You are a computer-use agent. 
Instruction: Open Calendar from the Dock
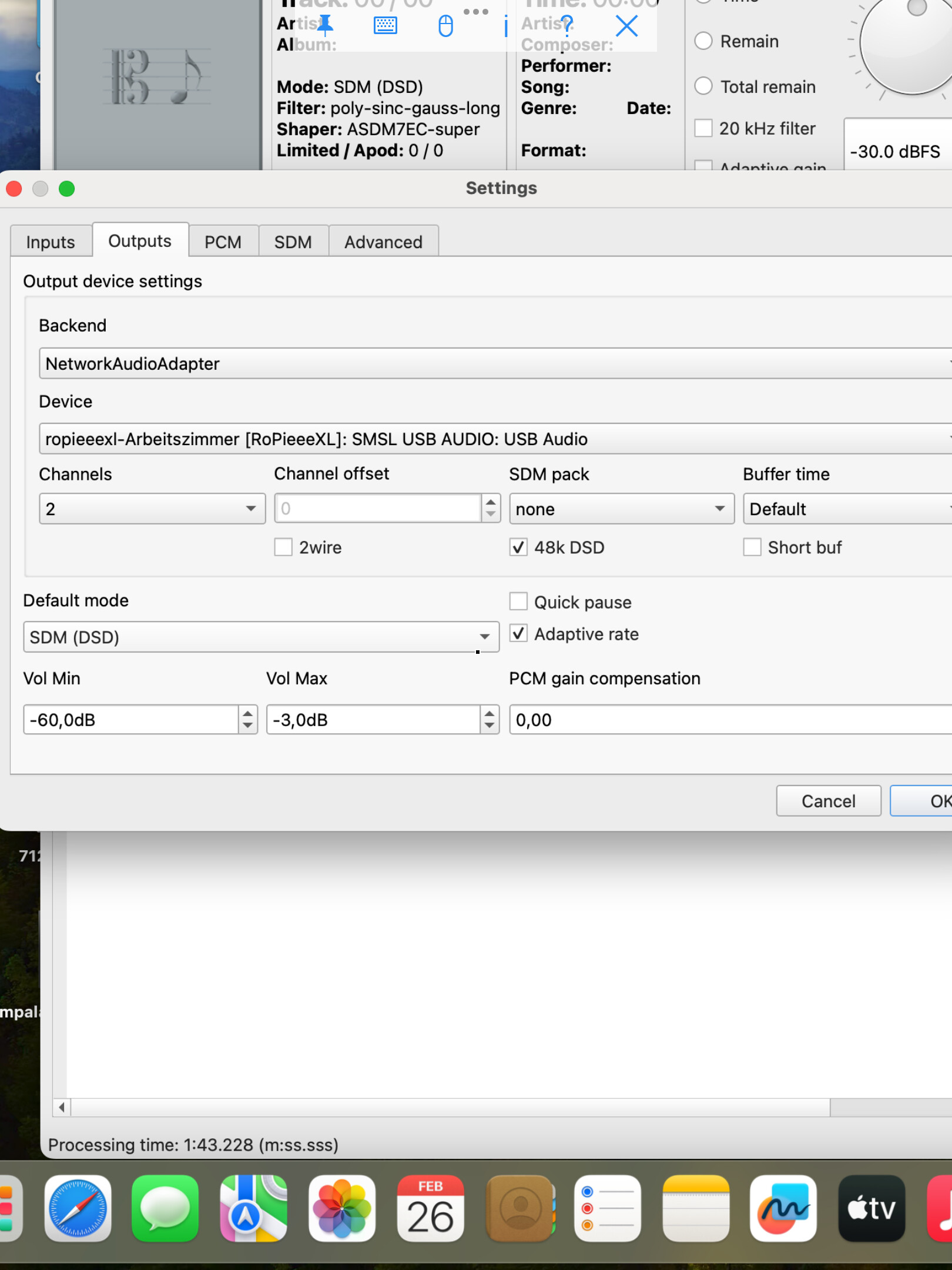point(431,1208)
